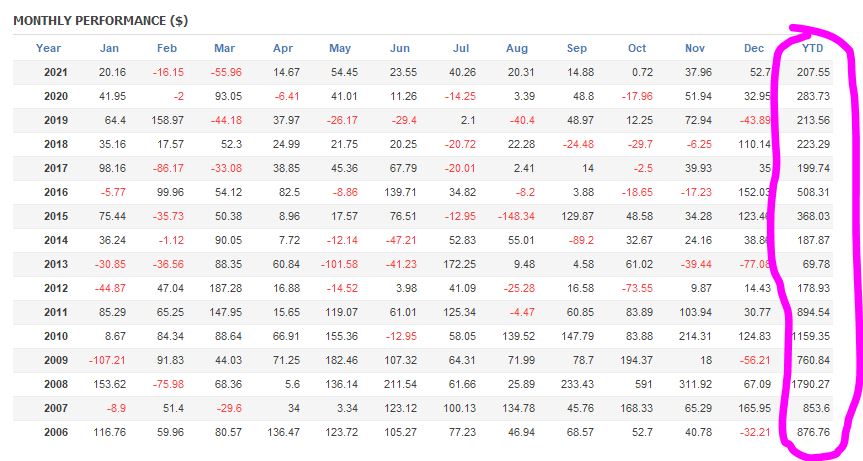Select the 2021 year row label
Image resolution: width=863 pixels, height=461 pixels.
[55, 71]
